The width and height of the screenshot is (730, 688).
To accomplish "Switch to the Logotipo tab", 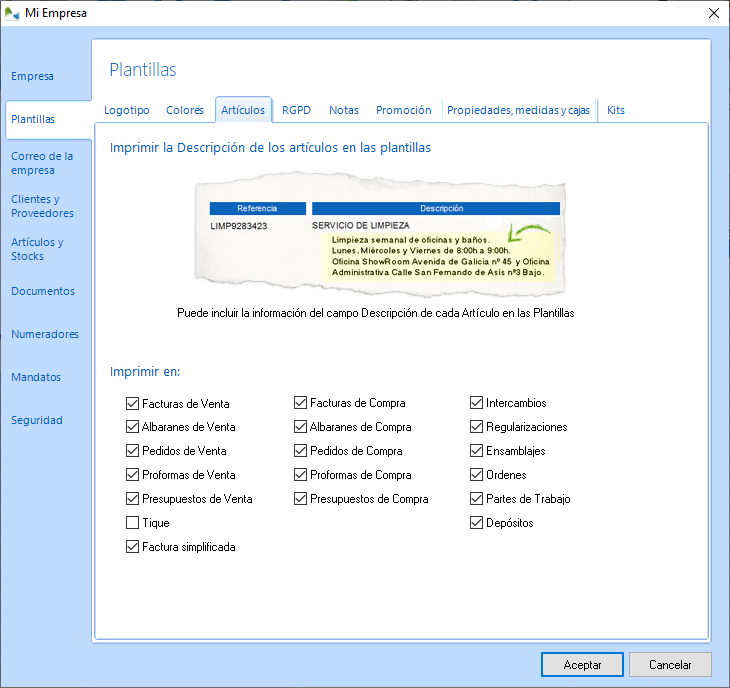I will (x=126, y=110).
